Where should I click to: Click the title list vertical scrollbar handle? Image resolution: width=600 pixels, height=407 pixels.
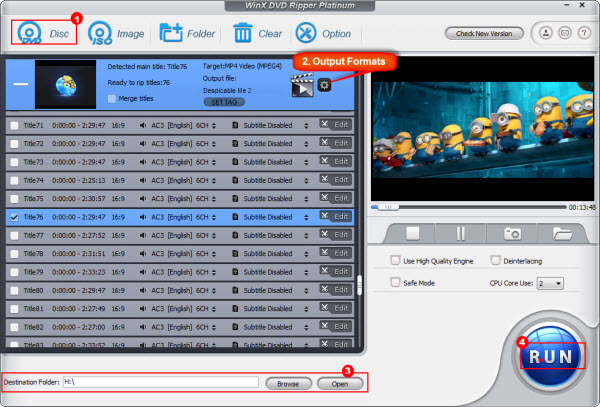click(359, 285)
